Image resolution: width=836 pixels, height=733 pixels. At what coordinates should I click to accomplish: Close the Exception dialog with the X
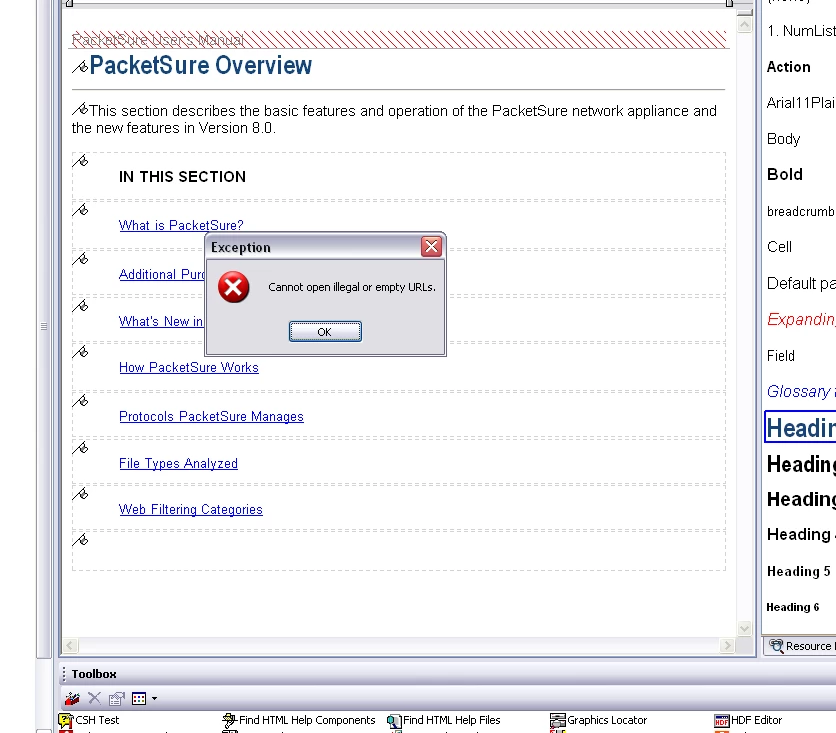pos(431,246)
